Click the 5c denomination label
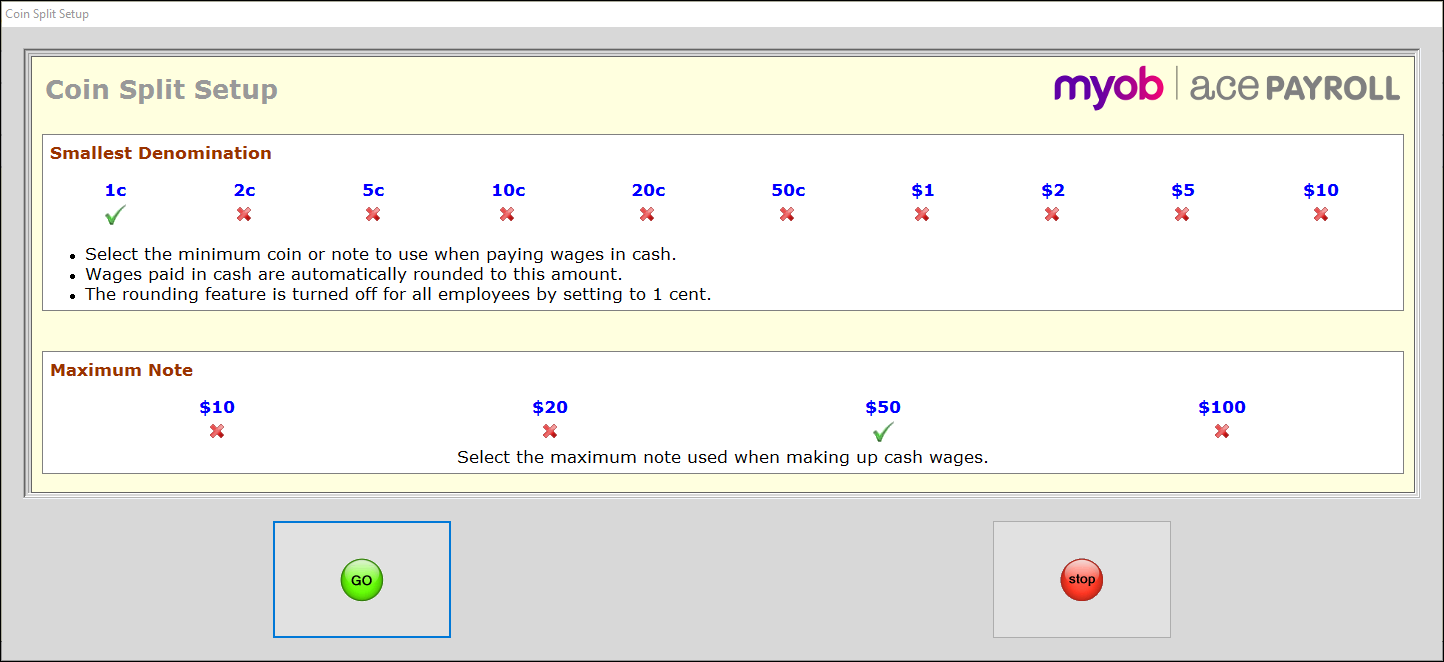Image resolution: width=1444 pixels, height=662 pixels. tap(373, 190)
